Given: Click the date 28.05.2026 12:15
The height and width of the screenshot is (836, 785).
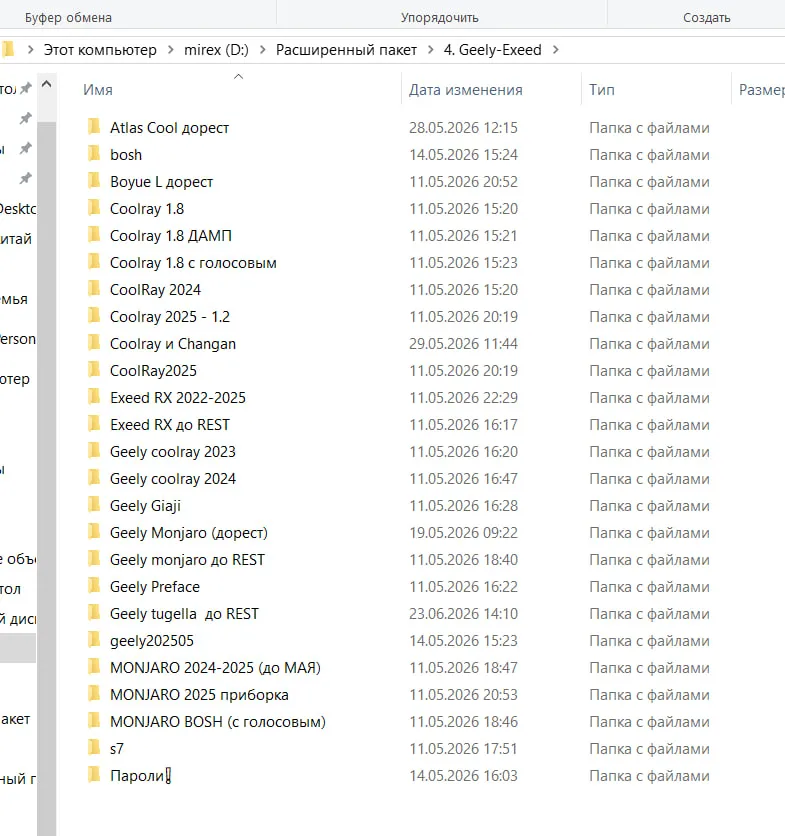Looking at the screenshot, I should [x=463, y=127].
